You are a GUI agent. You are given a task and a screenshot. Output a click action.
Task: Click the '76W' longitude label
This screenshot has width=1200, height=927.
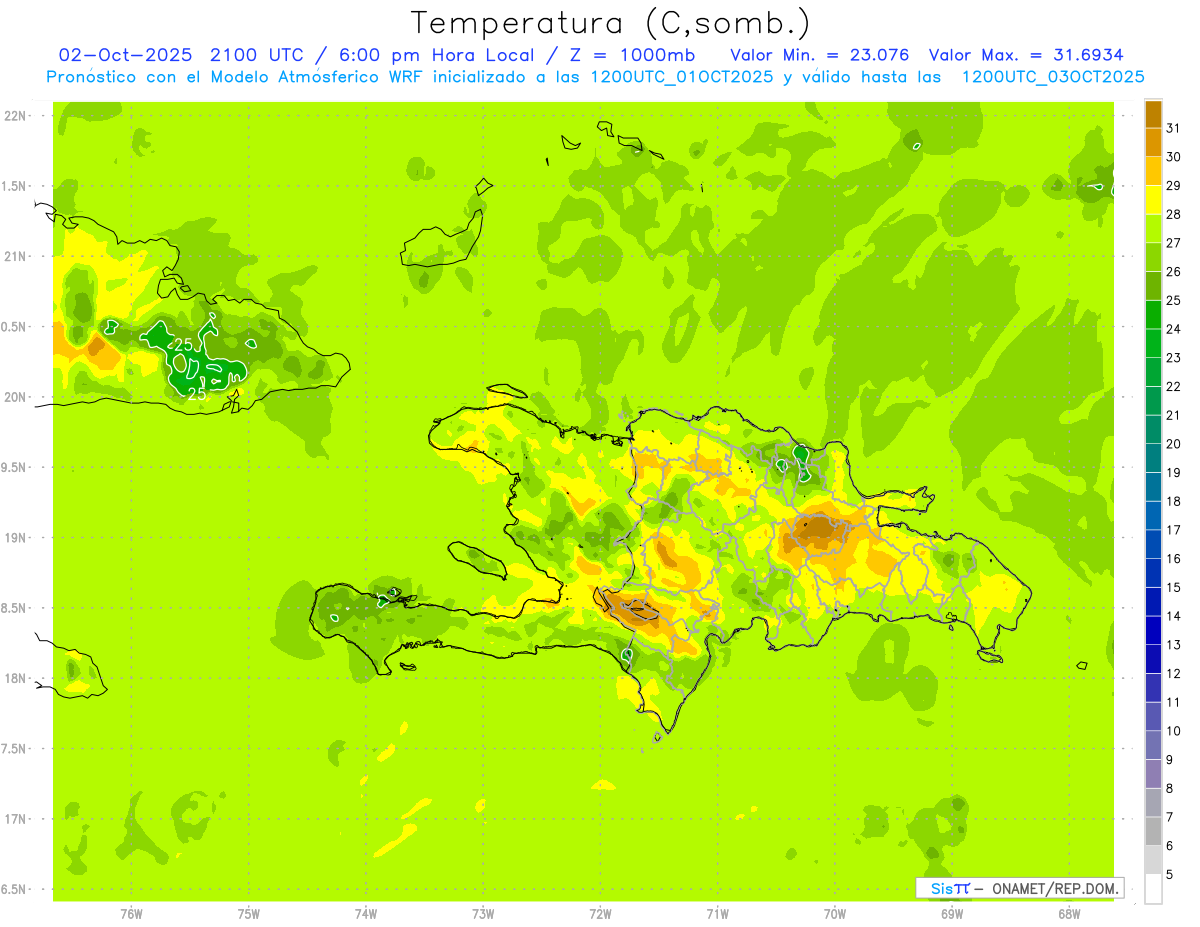coord(131,914)
